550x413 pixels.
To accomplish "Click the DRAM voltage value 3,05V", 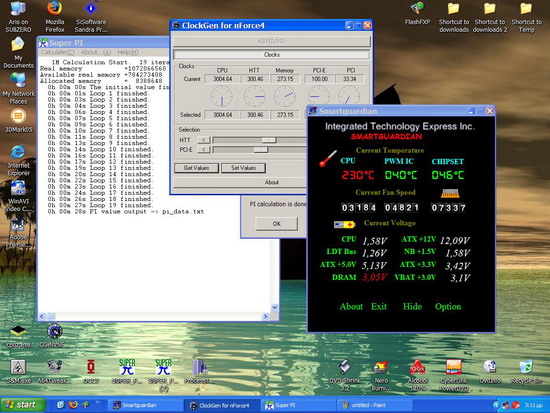I will [x=375, y=277].
